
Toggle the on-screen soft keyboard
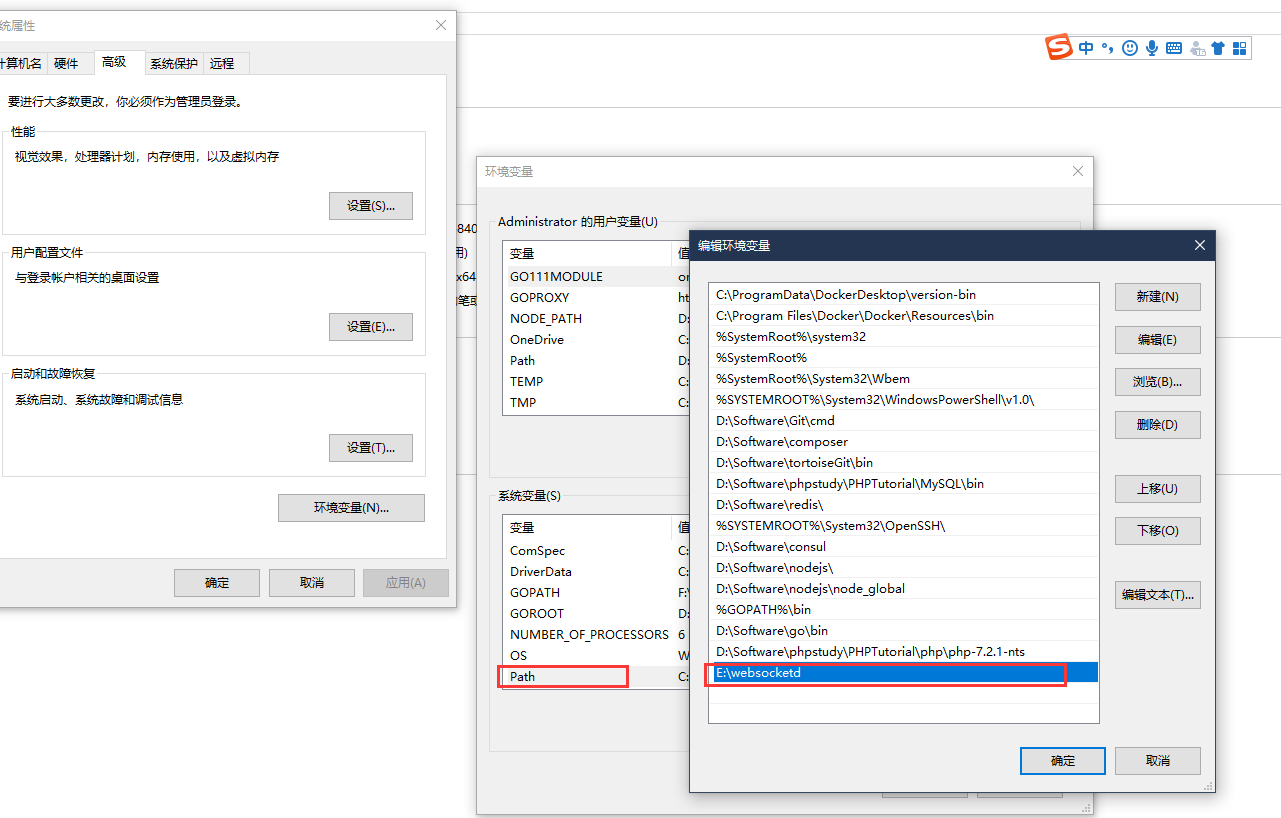[1173, 47]
